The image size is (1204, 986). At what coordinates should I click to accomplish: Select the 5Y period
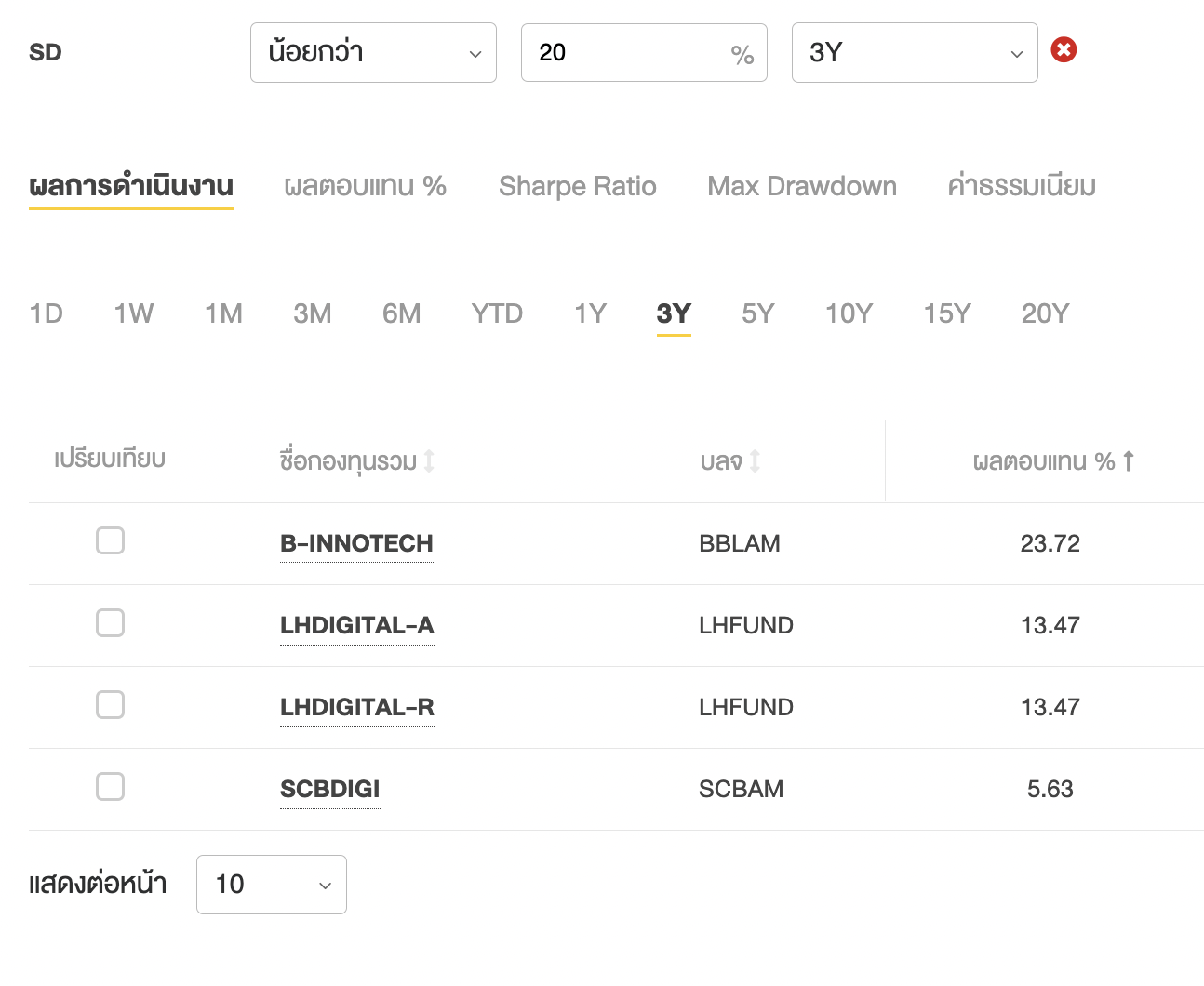click(x=758, y=313)
